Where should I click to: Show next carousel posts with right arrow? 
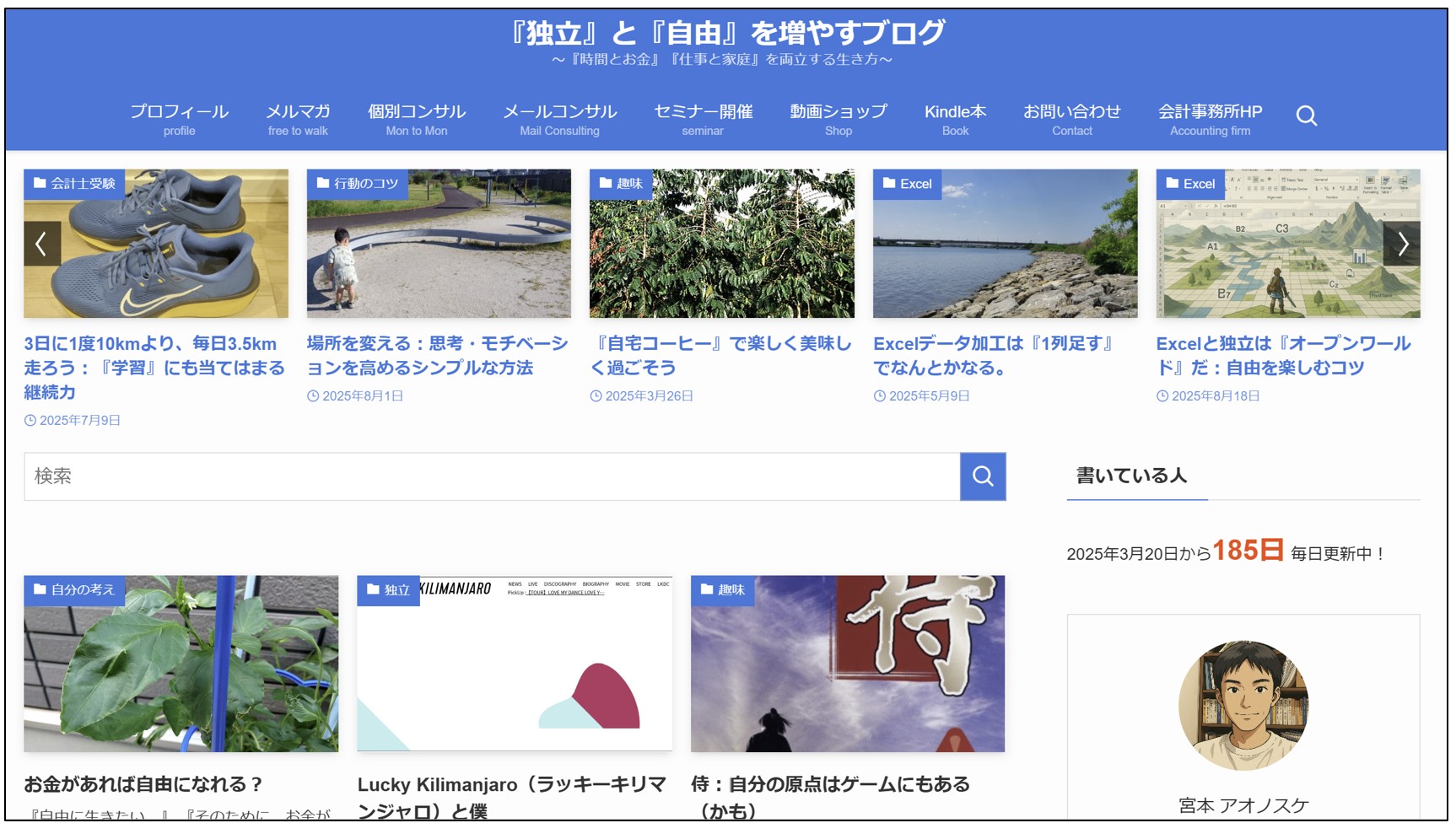[1402, 244]
